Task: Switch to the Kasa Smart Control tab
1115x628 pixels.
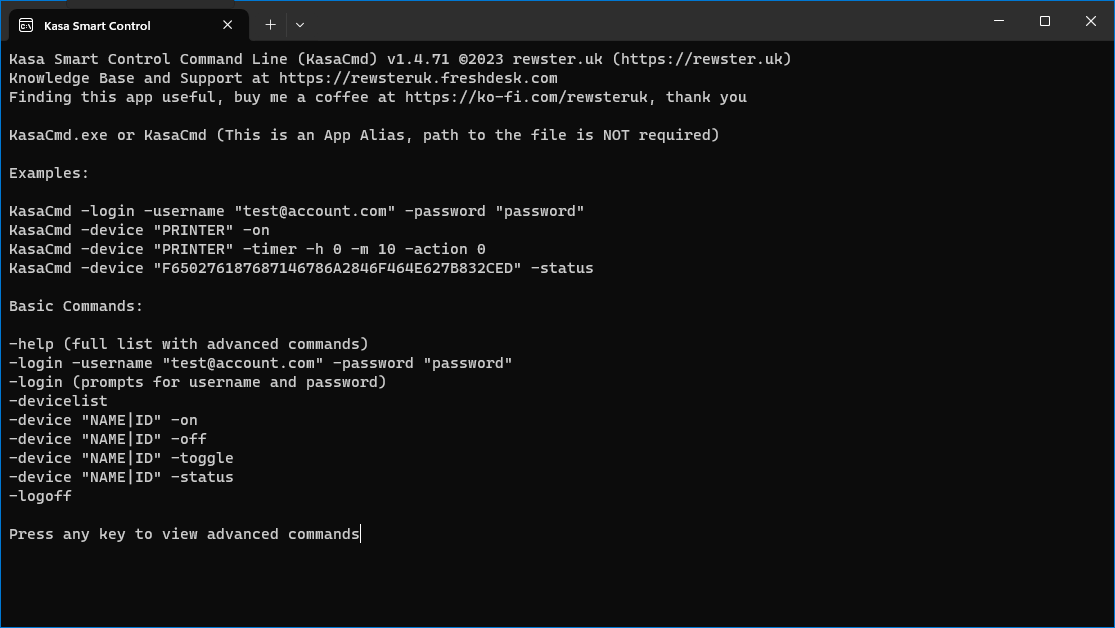Action: point(100,25)
